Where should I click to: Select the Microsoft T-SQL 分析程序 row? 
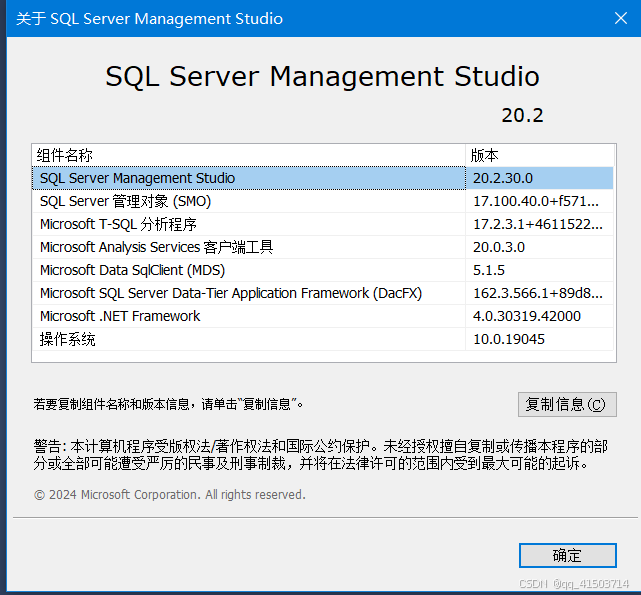point(118,224)
